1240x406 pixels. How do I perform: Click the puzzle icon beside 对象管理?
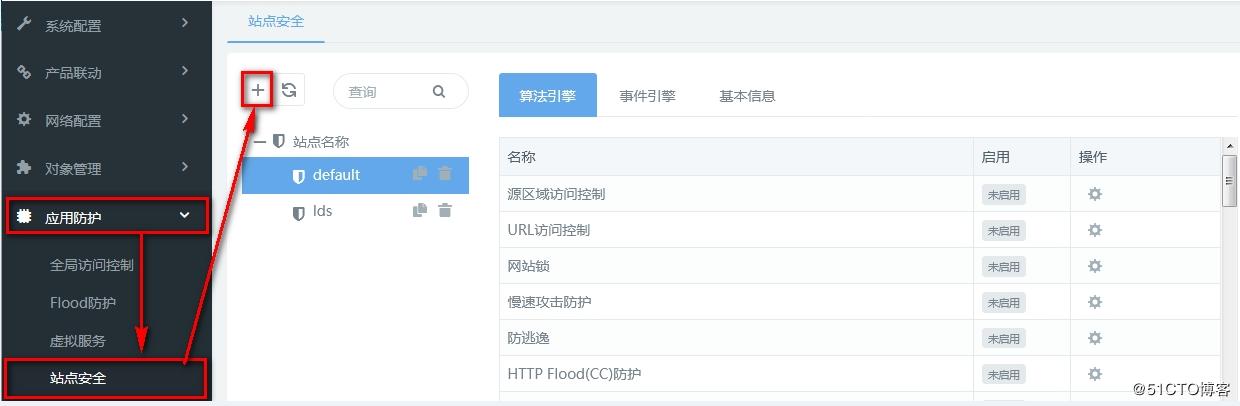[24, 167]
